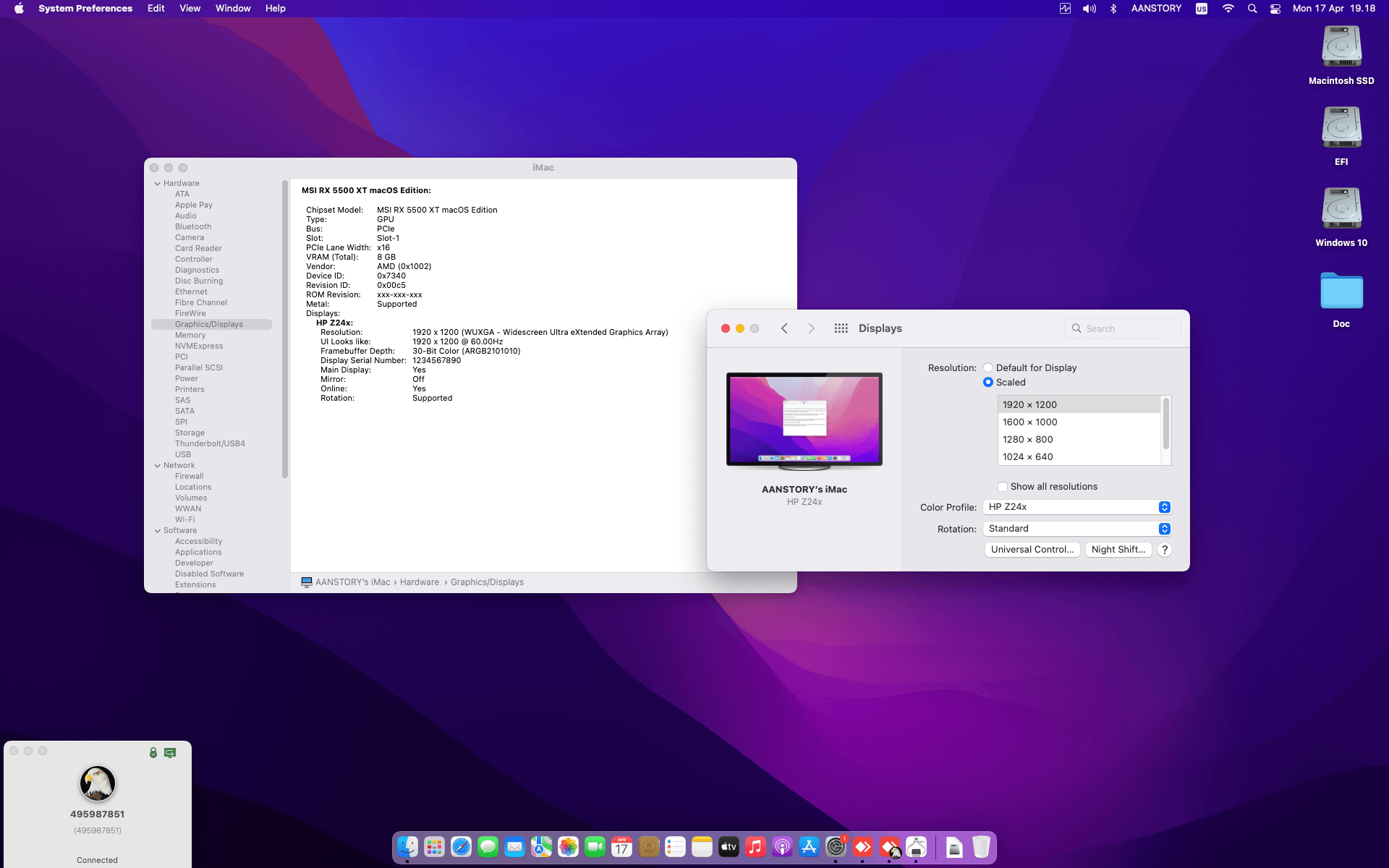Open the Rotation dropdown set to Standard
Screen dimensions: 1389x868
[x=1076, y=529]
